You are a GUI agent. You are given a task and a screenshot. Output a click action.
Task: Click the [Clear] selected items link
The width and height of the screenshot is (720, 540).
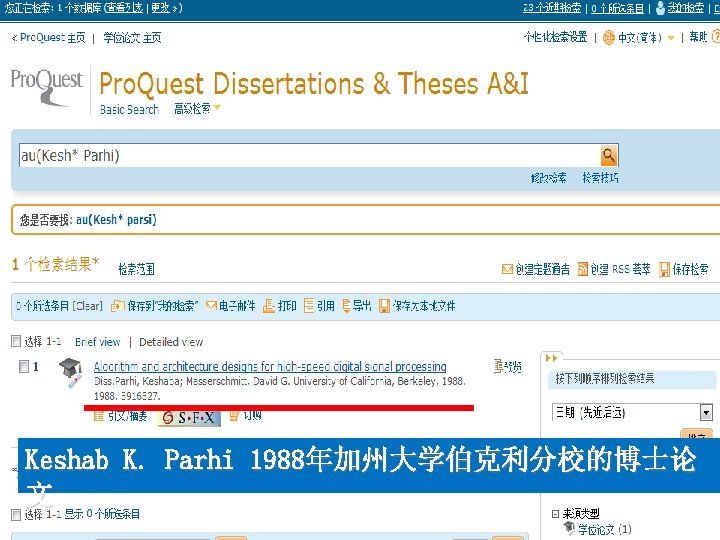point(87,306)
